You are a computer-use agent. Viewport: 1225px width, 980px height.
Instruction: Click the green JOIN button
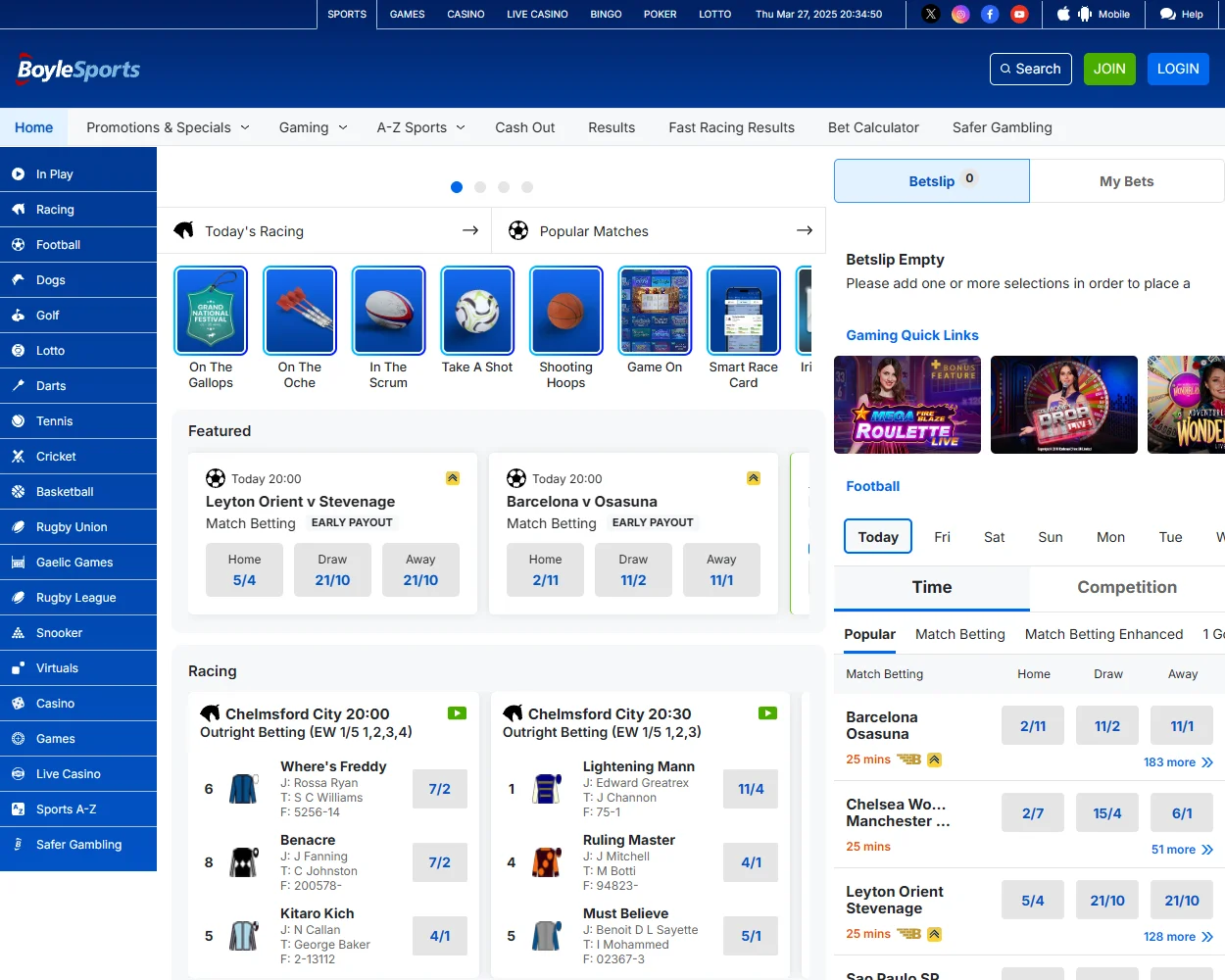(x=1109, y=69)
